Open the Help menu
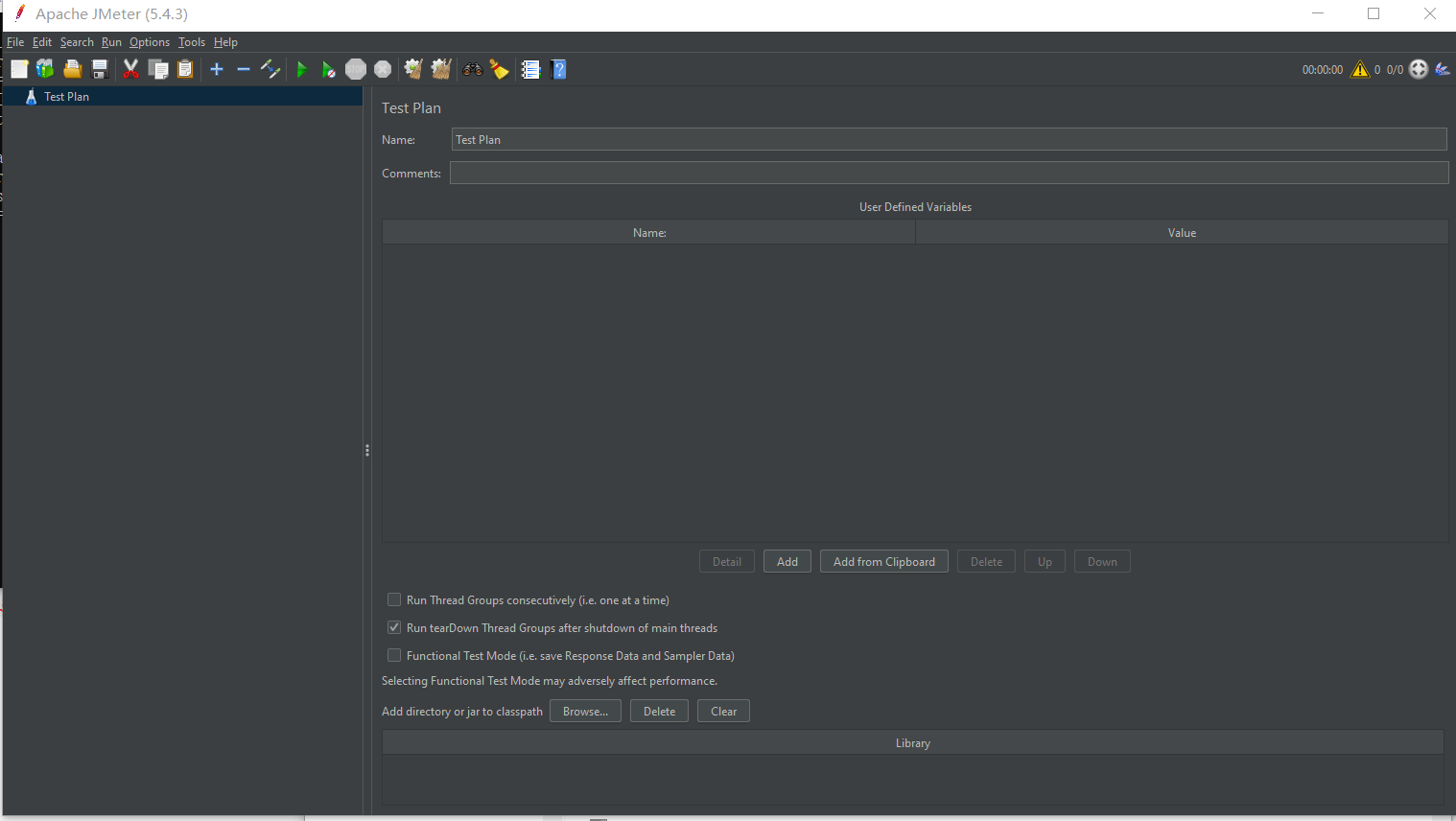Viewport: 1456px width, 821px height. coord(225,42)
